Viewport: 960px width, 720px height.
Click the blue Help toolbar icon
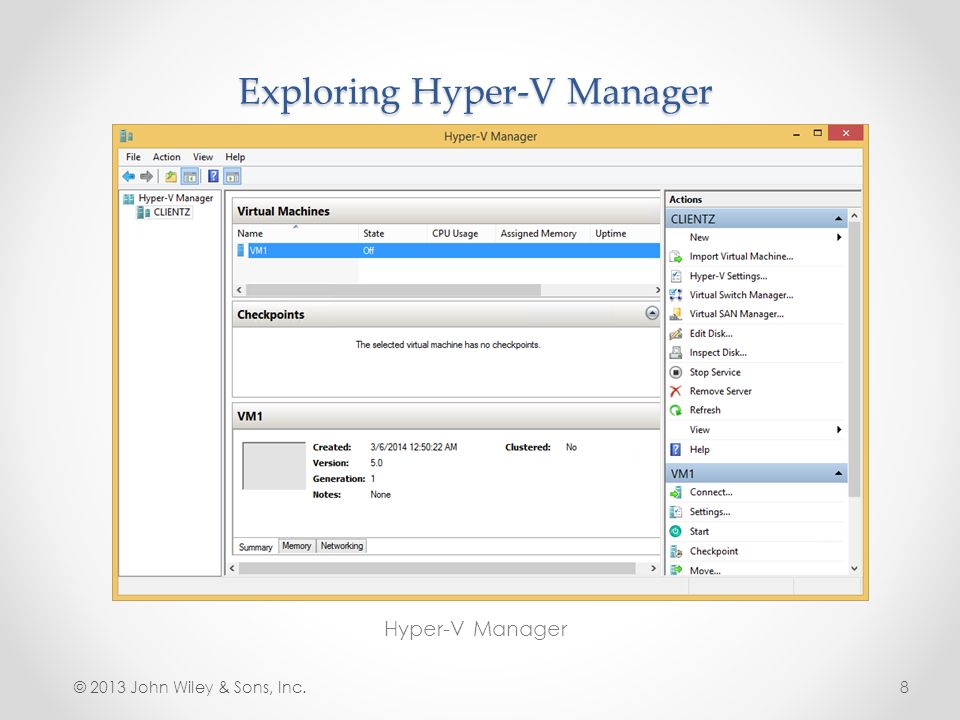click(213, 176)
